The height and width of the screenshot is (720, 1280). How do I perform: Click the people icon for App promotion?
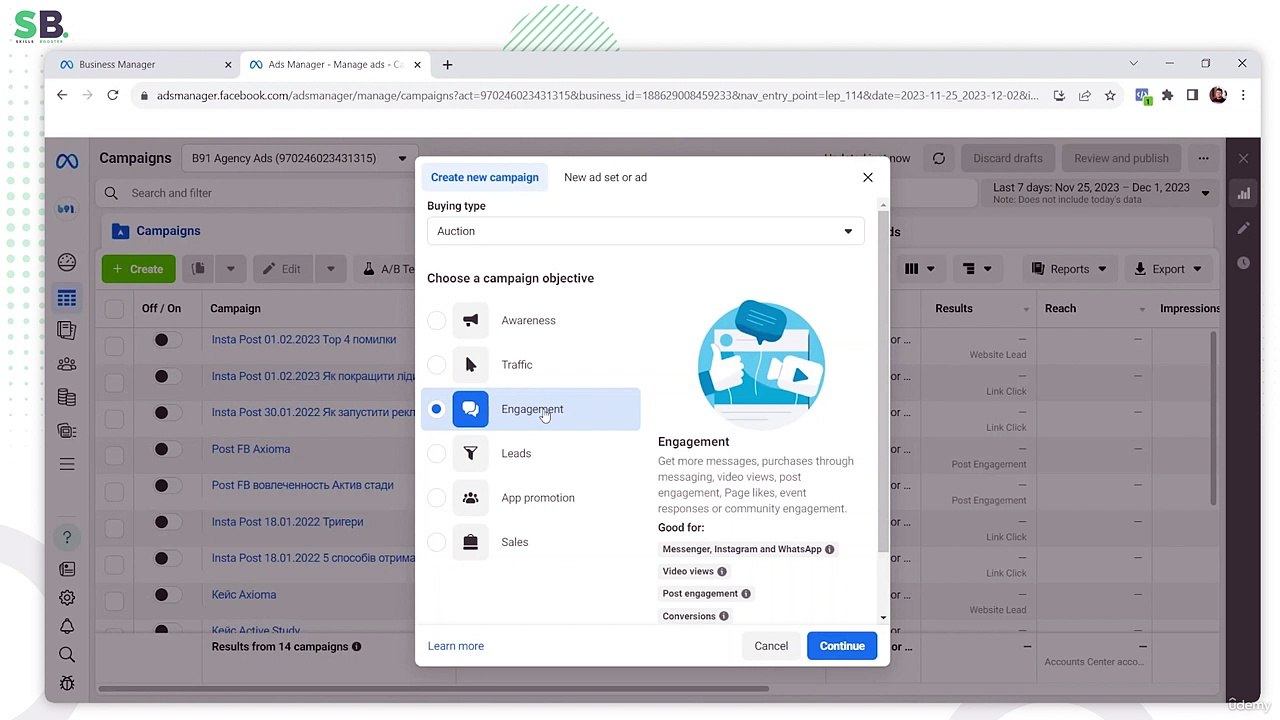[470, 498]
